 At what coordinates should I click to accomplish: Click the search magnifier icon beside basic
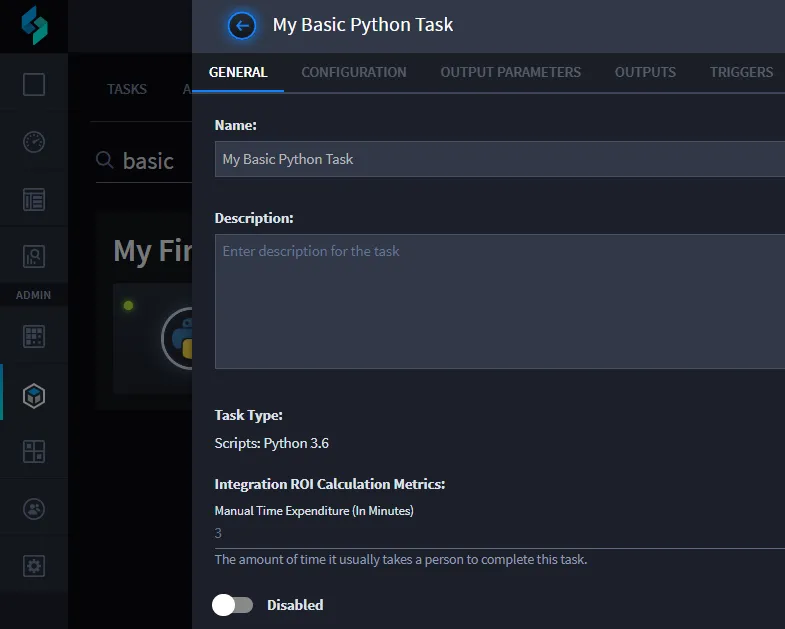[x=105, y=160]
